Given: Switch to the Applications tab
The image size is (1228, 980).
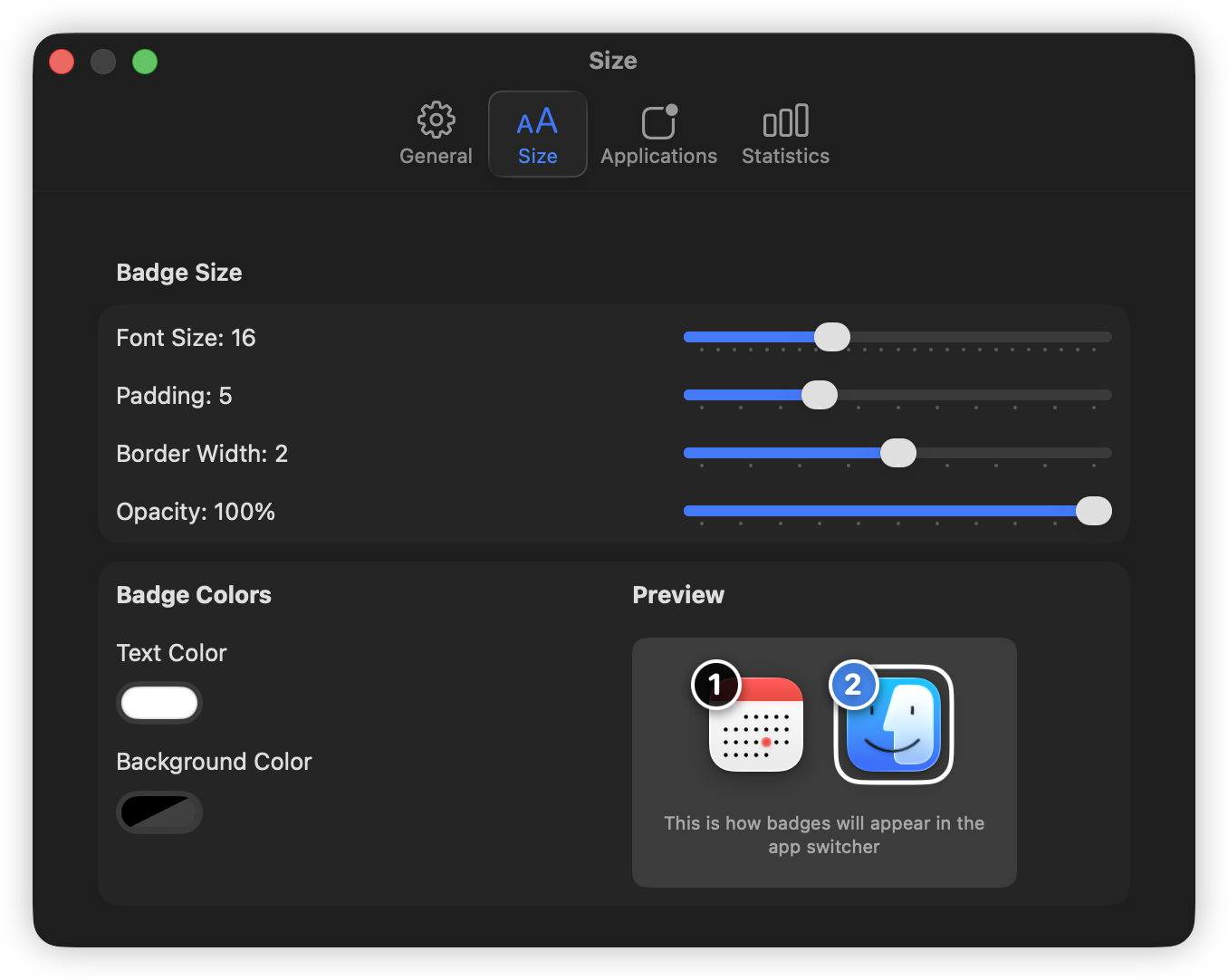Looking at the screenshot, I should click(x=658, y=134).
